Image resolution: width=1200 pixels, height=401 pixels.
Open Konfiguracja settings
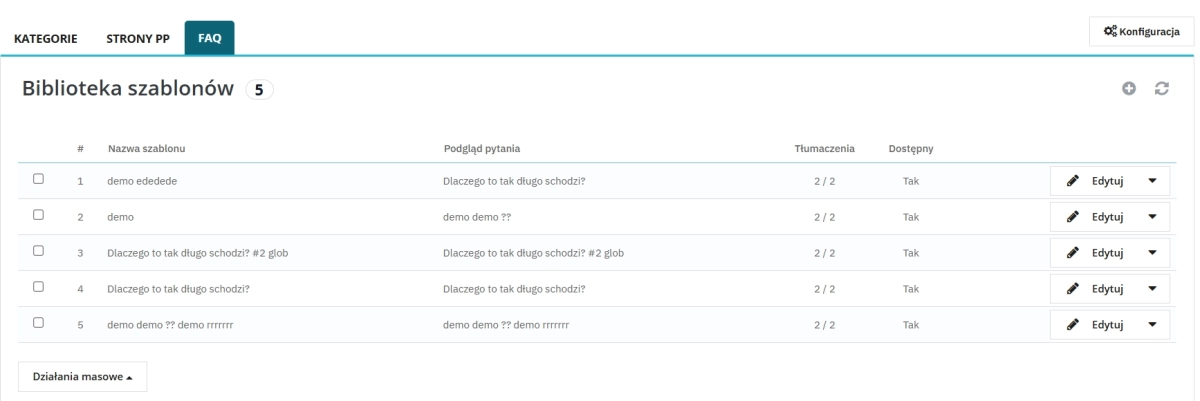point(1142,31)
